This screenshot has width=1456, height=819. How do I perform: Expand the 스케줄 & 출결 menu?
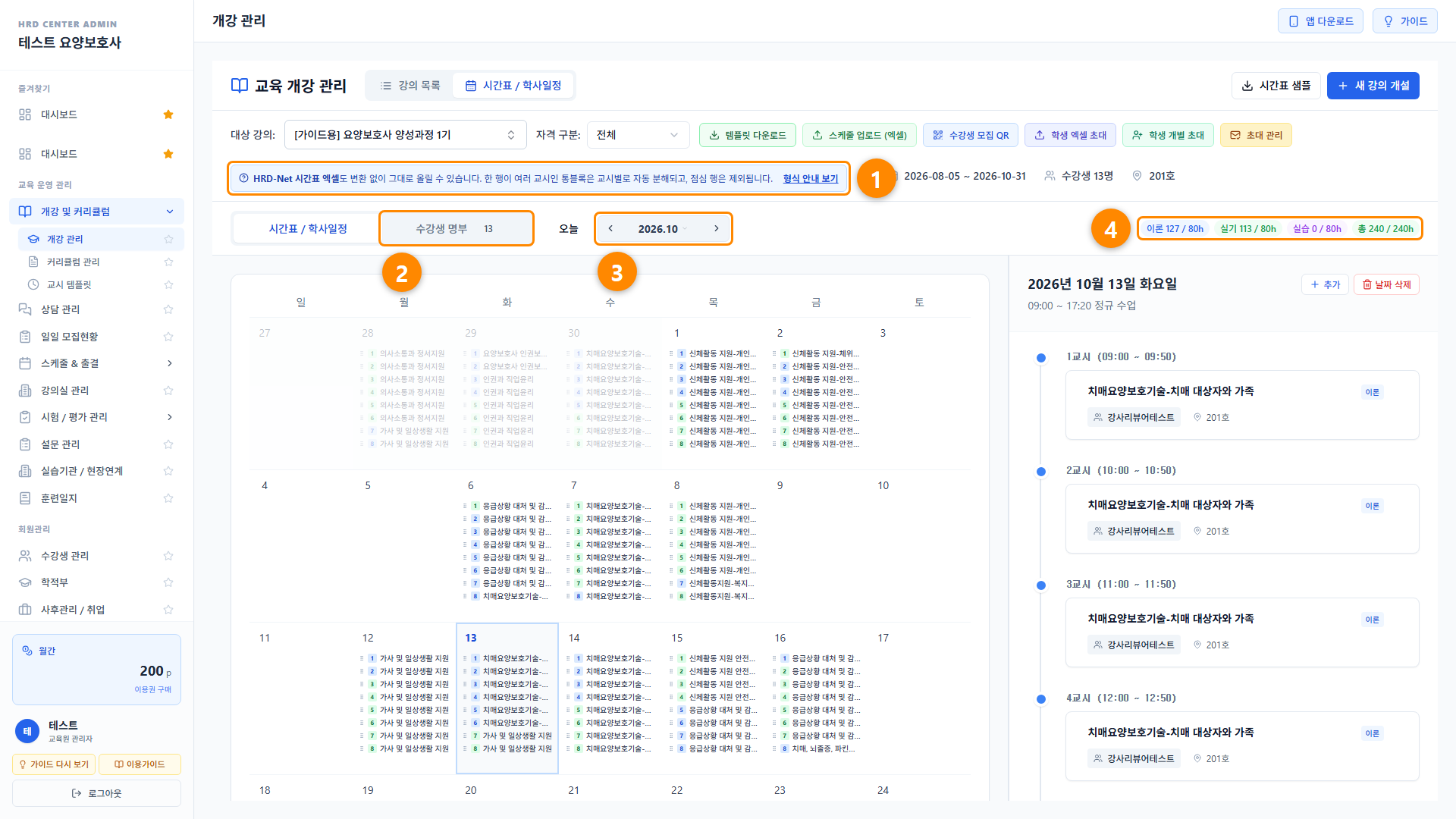tap(169, 363)
